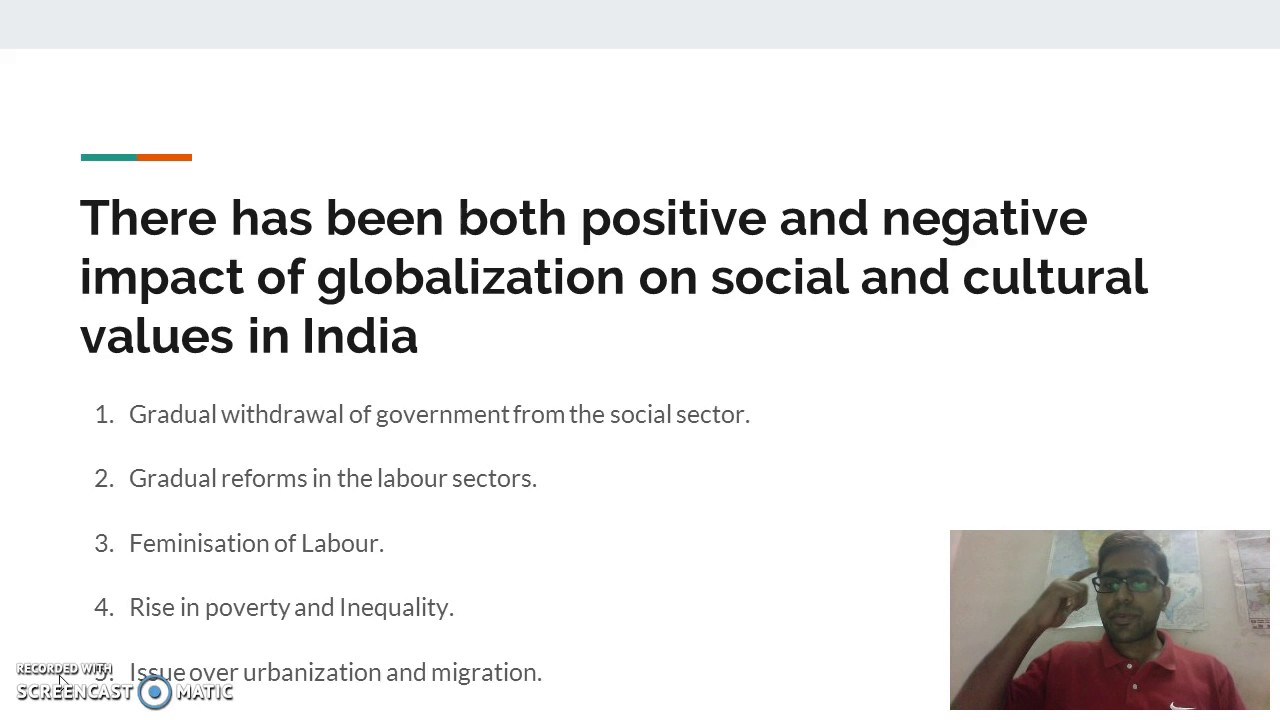Click the word SCREENCAST in the watermark

click(74, 692)
